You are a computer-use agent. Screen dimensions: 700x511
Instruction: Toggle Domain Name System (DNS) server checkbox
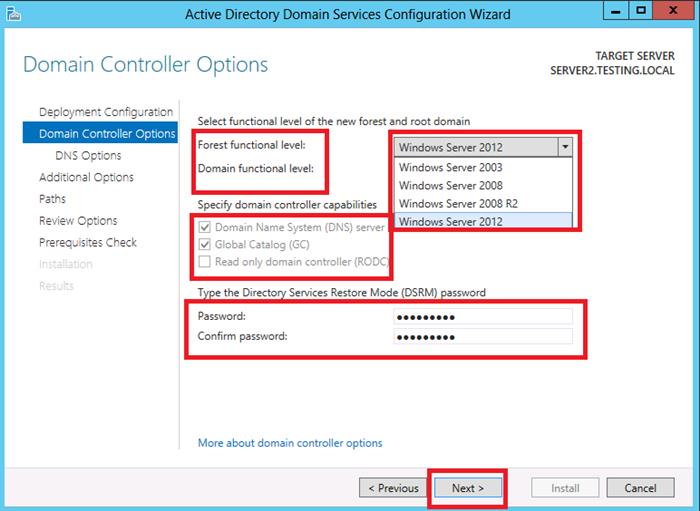[x=204, y=227]
